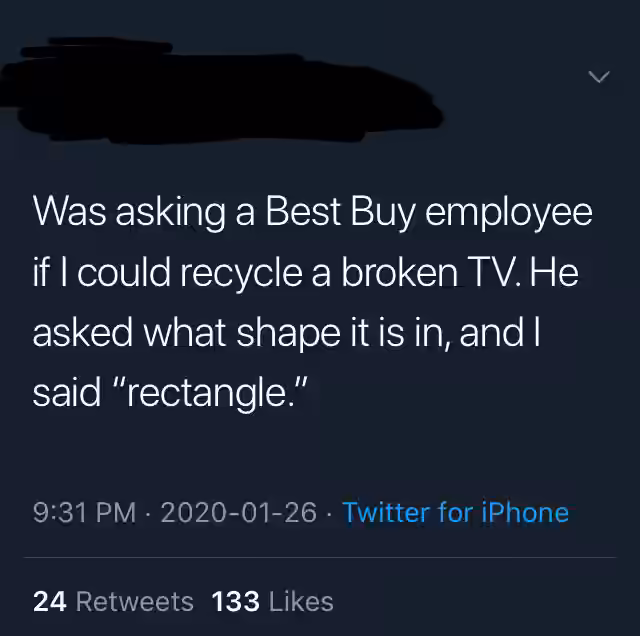View the 24 Retweets list
Viewport: 640px width, 636px height.
click(113, 602)
